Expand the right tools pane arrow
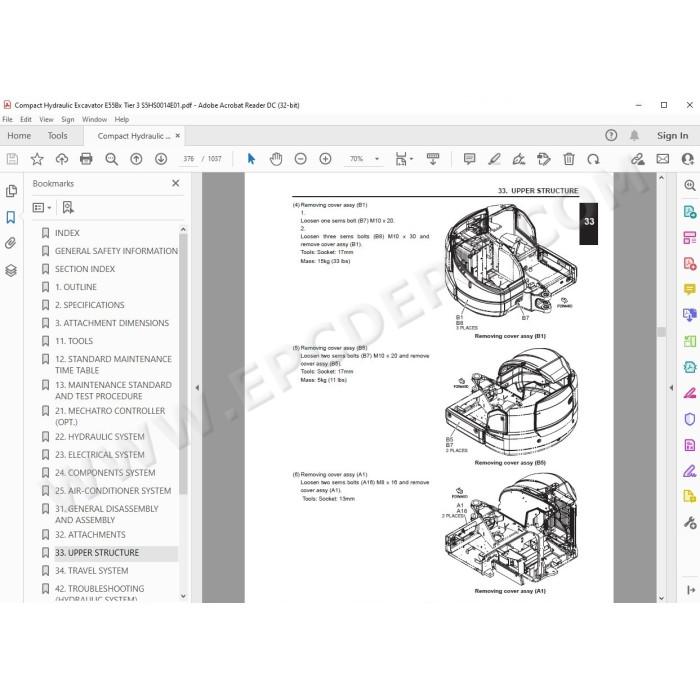This screenshot has width=700, height=700. pyautogui.click(x=671, y=388)
